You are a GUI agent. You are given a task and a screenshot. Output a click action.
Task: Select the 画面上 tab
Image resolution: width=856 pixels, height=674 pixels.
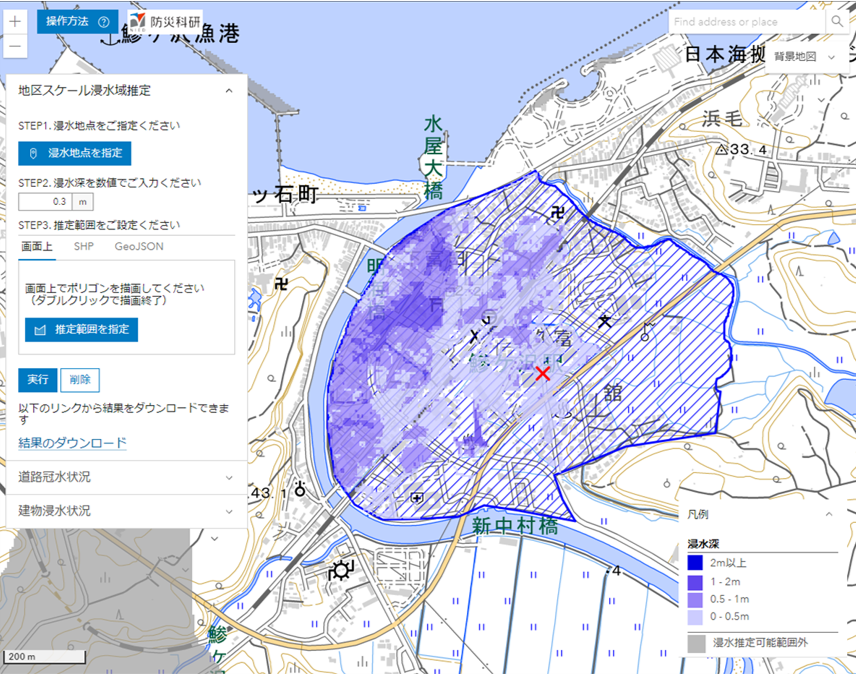(x=37, y=247)
